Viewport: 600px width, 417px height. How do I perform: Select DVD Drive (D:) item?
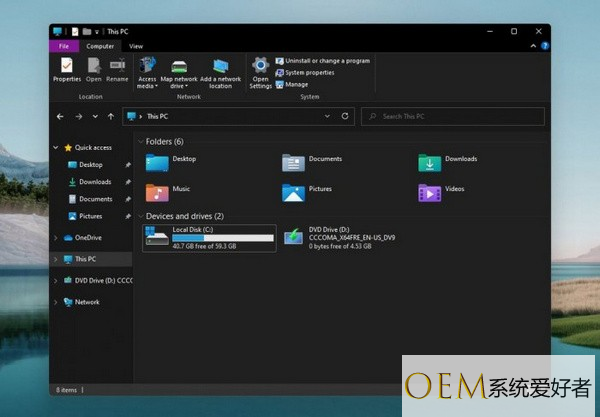tap(340, 238)
